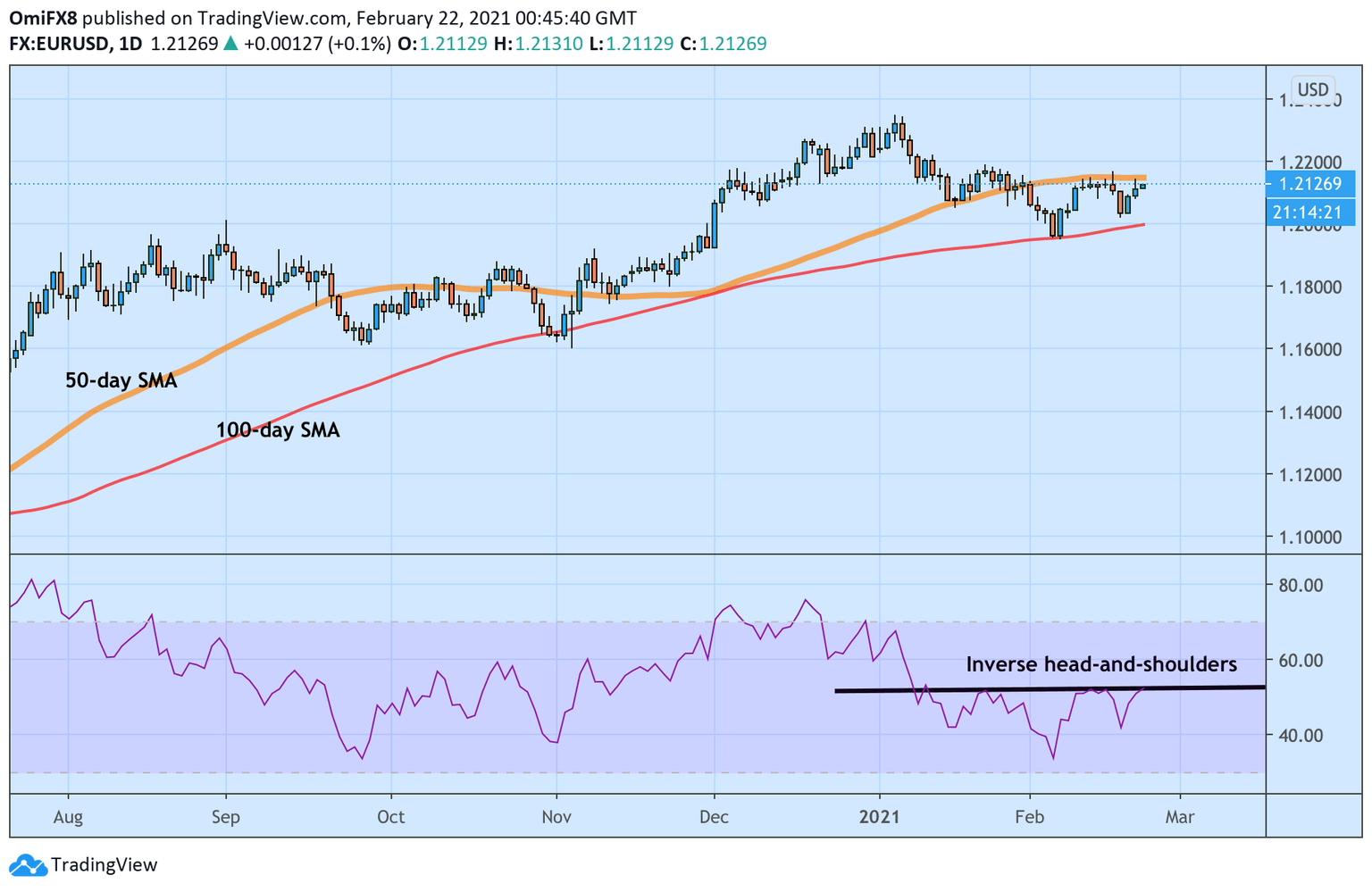Click the Feb marker on the time axis
This screenshot has height=892, width=1372.
1030,817
